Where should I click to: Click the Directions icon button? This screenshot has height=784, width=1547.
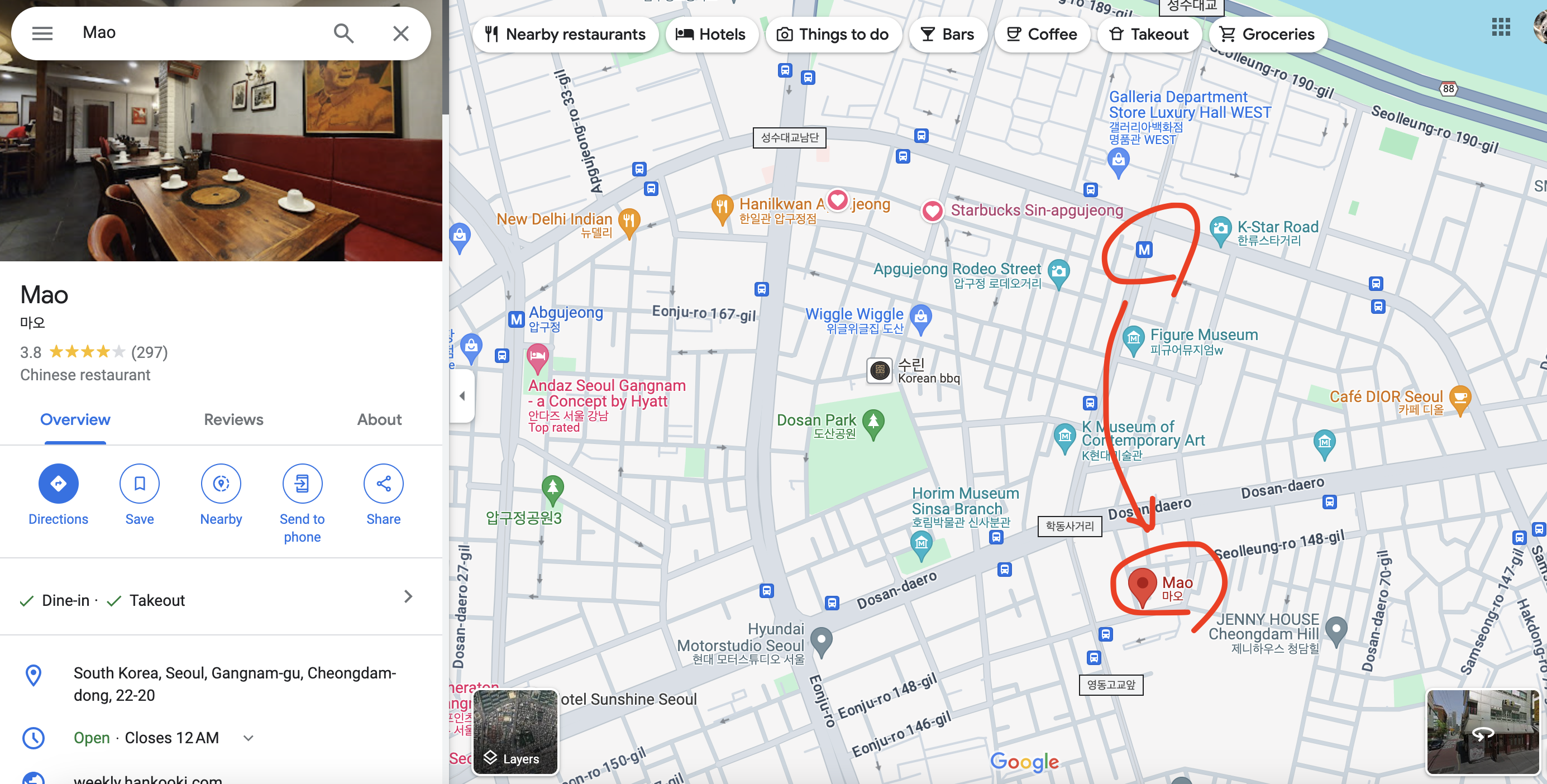point(58,483)
